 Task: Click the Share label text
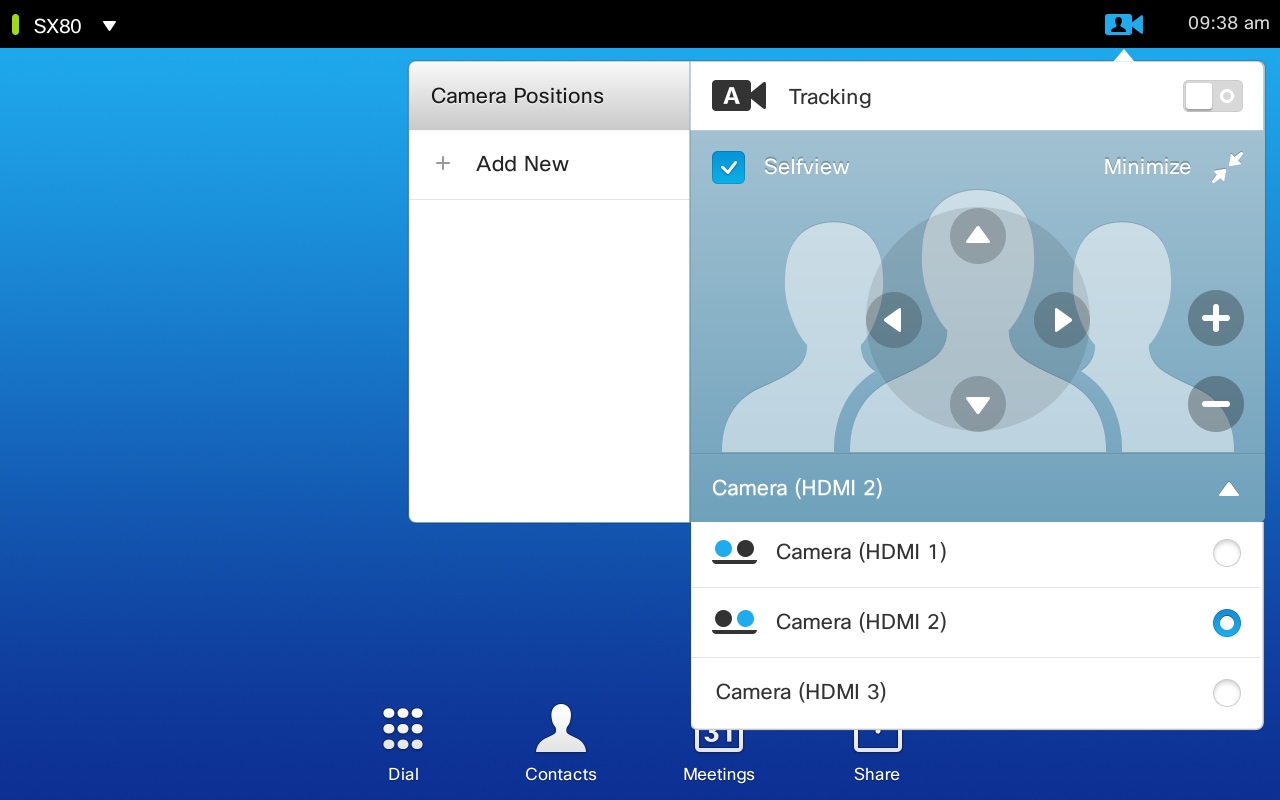877,774
